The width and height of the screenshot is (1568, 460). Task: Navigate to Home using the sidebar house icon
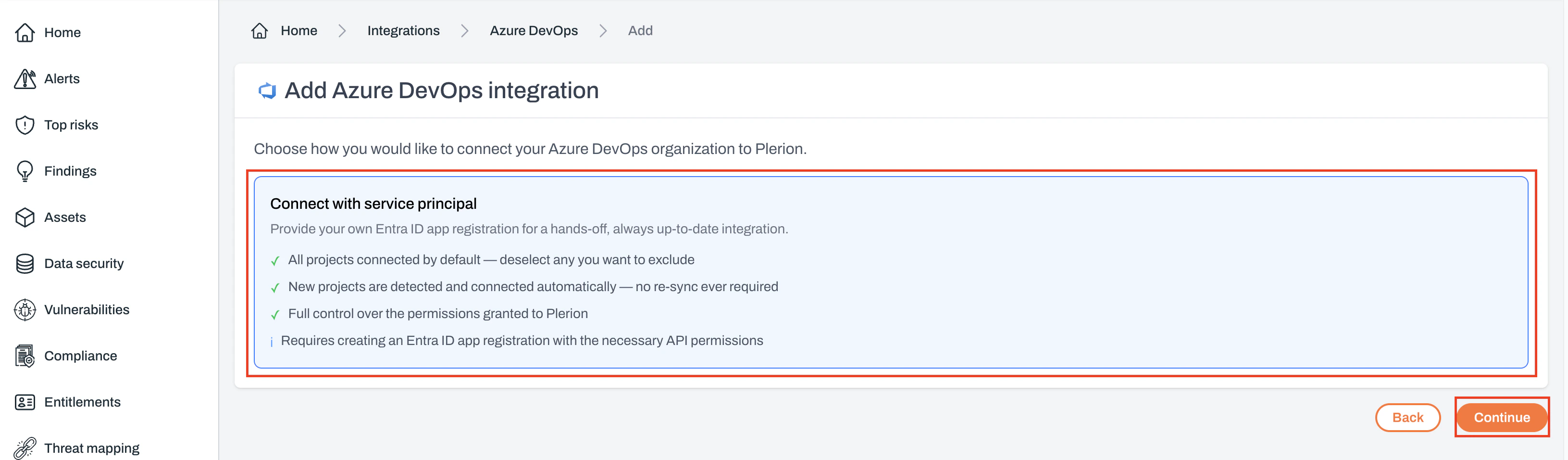(x=25, y=32)
